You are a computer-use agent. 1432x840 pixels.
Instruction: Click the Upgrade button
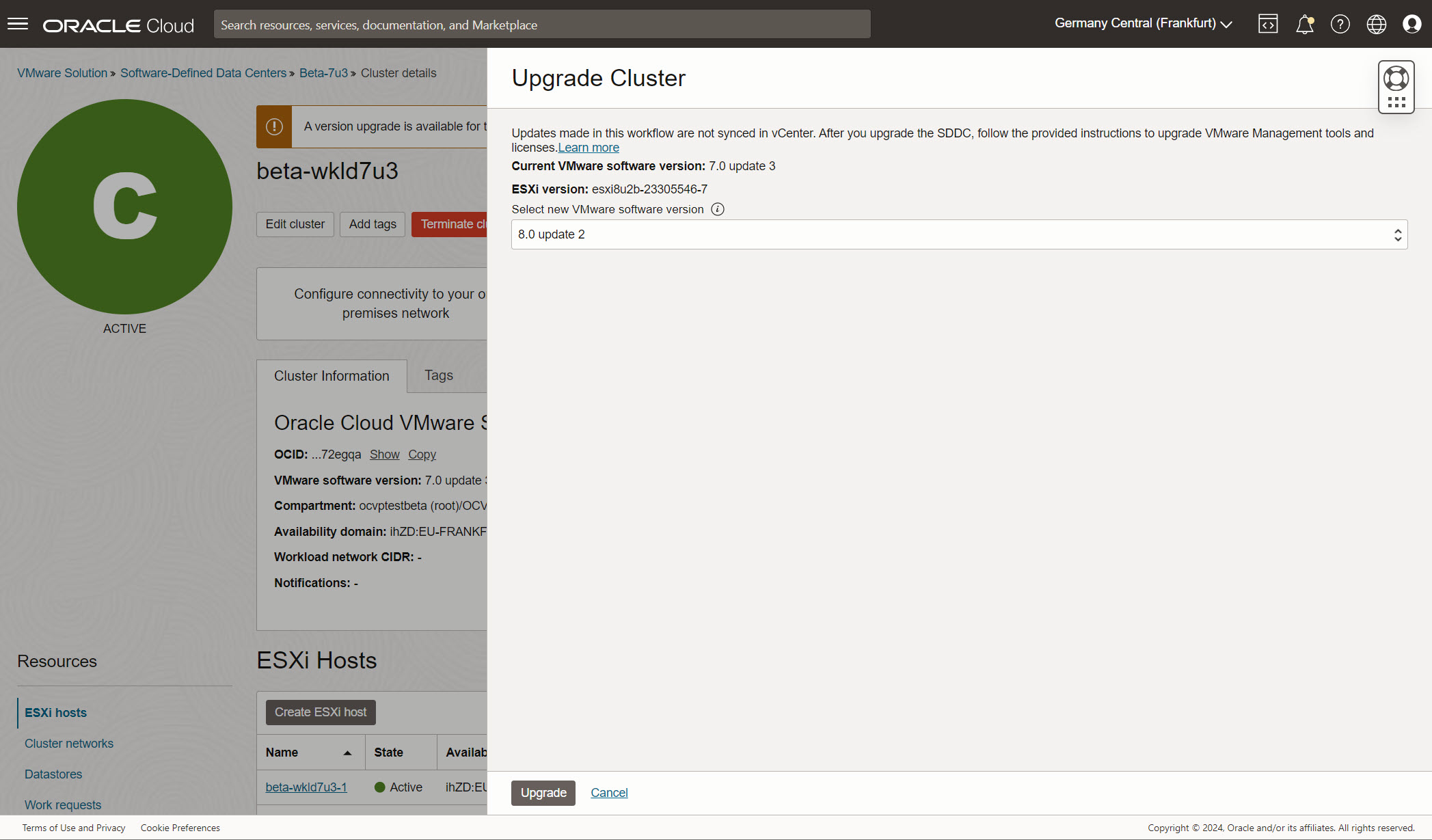click(x=543, y=793)
